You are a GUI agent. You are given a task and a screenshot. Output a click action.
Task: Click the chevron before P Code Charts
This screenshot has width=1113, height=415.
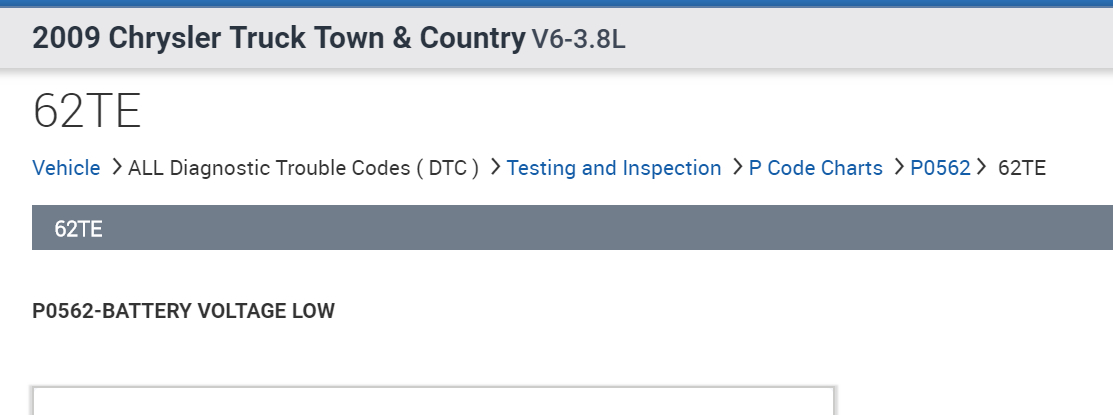[737, 167]
